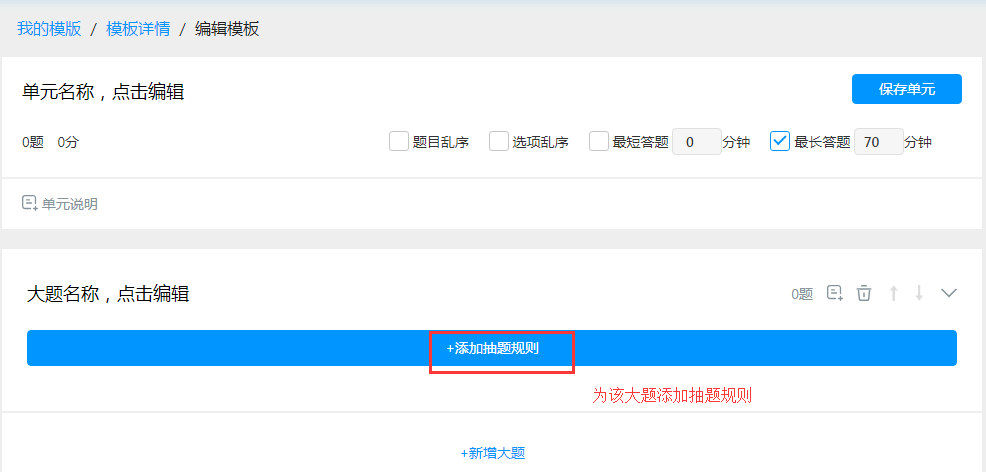Open the 单元说明 description text
986x472 pixels.
70,204
